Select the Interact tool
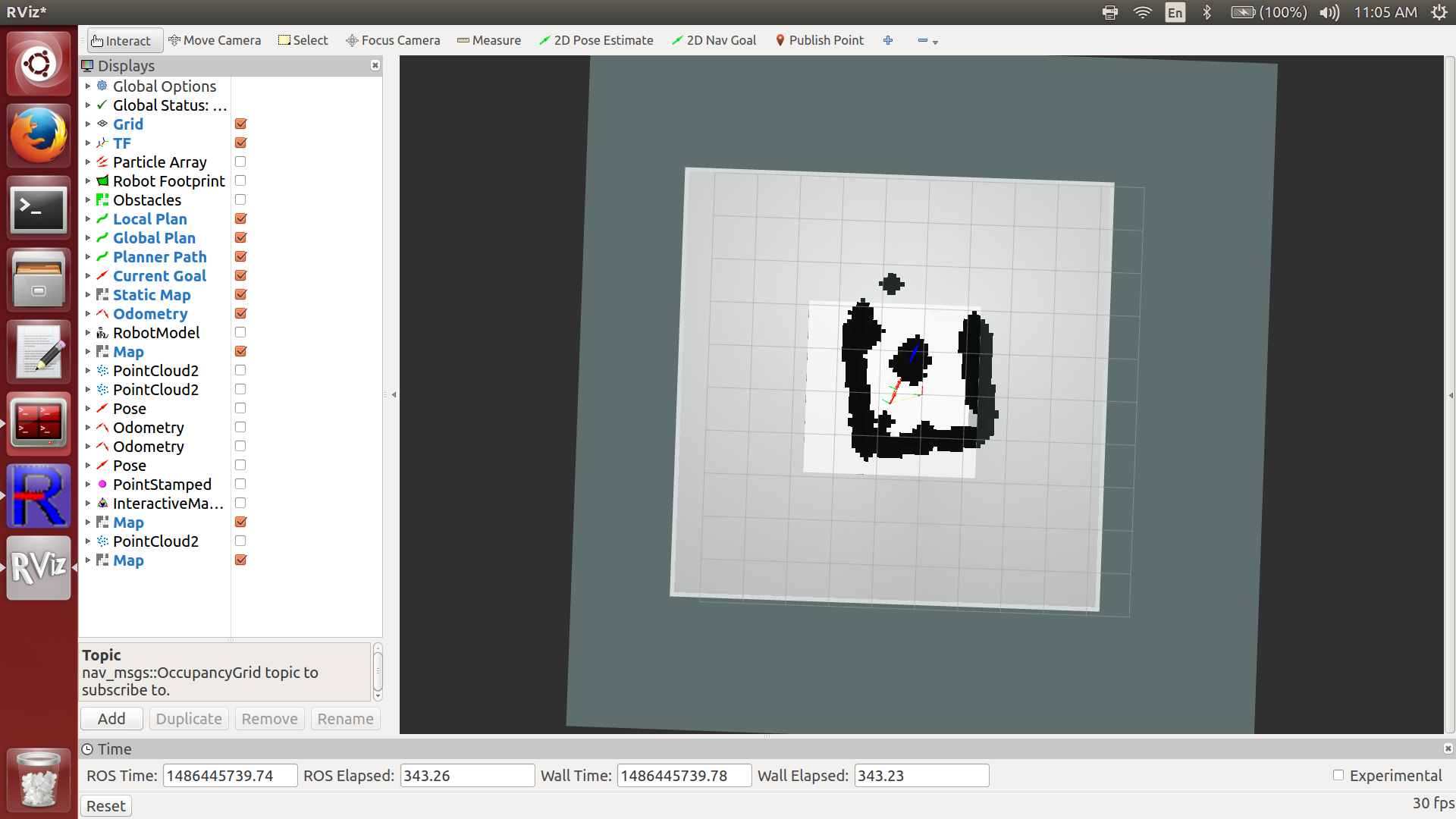The width and height of the screenshot is (1456, 819). tap(124, 41)
